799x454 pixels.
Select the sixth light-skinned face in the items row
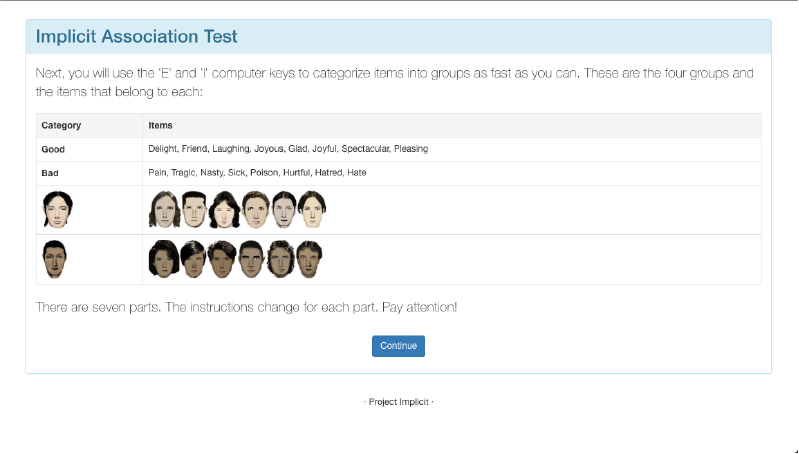313,210
